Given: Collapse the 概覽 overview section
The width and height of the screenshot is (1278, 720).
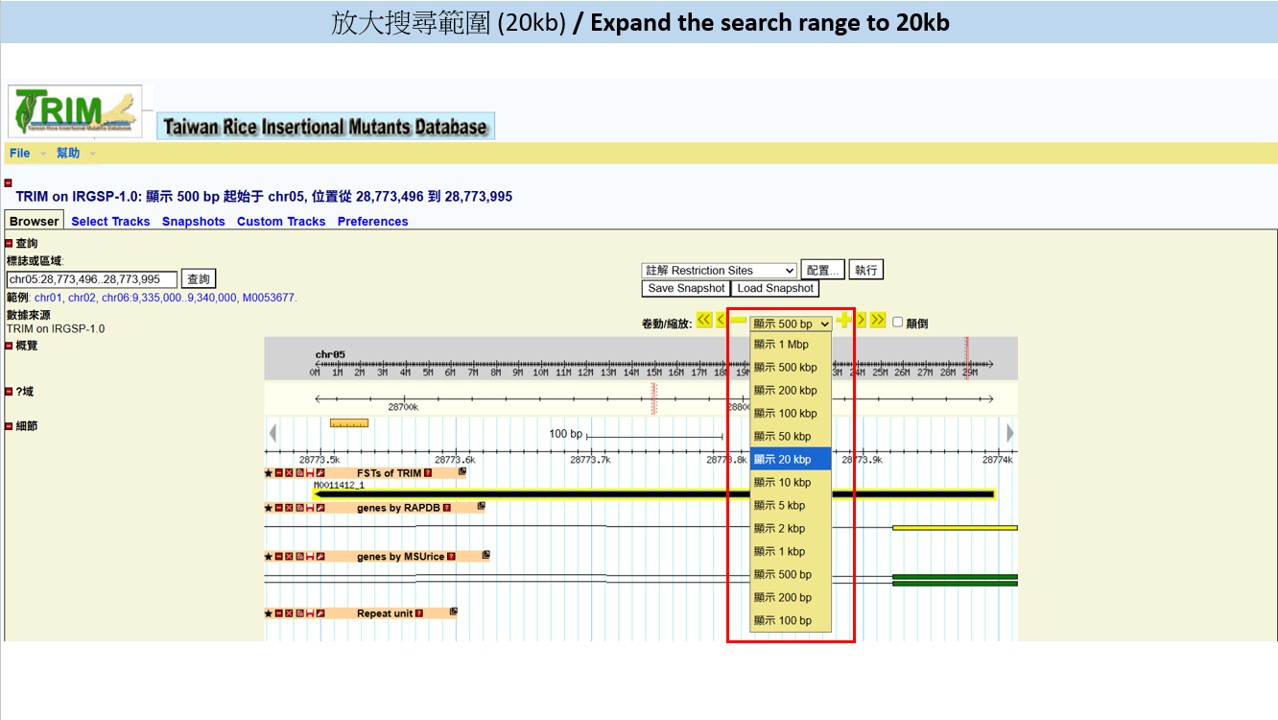Looking at the screenshot, I should pyautogui.click(x=9, y=346).
